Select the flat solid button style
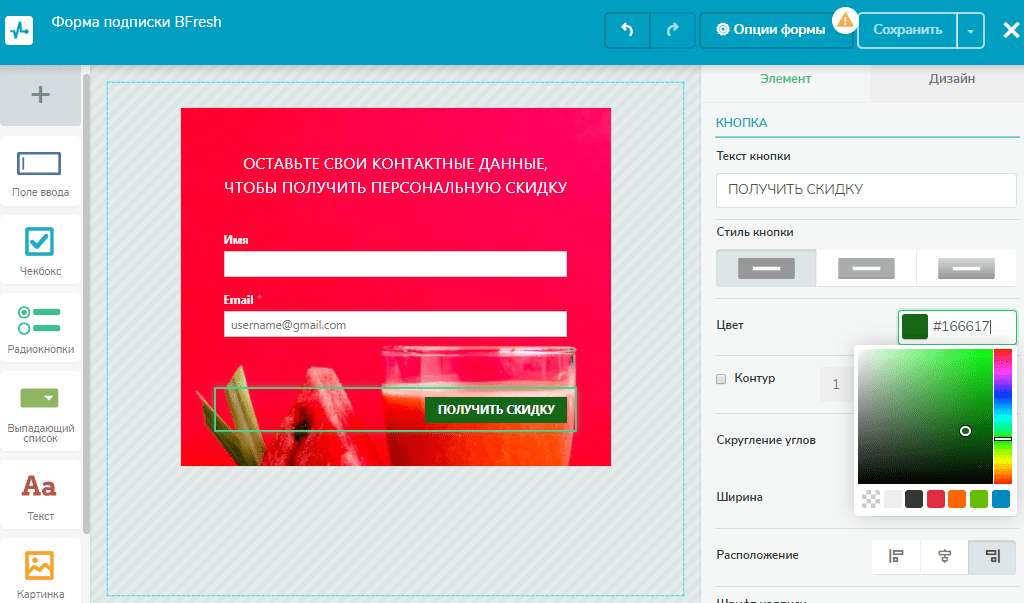This screenshot has height=603, width=1024. [x=766, y=268]
